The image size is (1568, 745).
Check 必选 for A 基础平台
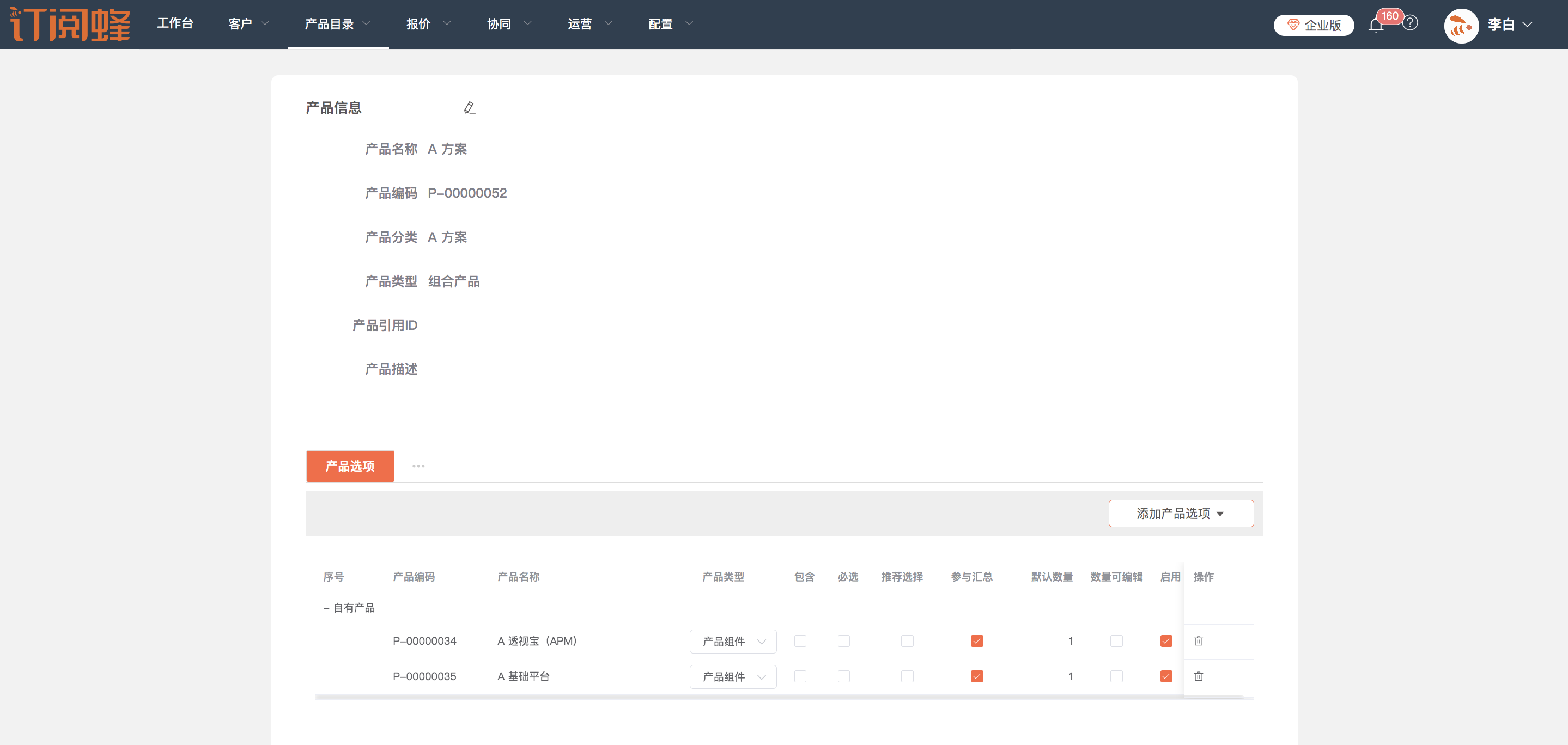[843, 676]
